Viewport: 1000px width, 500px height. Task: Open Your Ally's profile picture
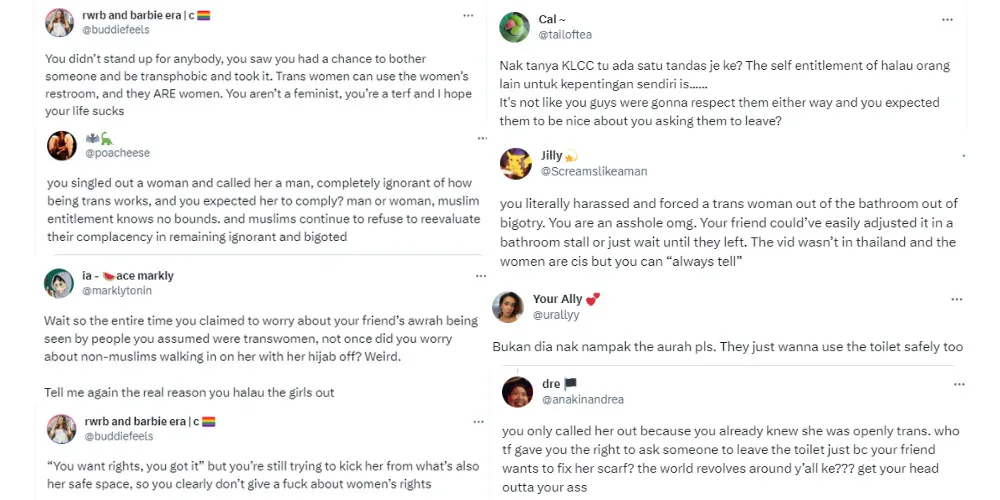(509, 307)
